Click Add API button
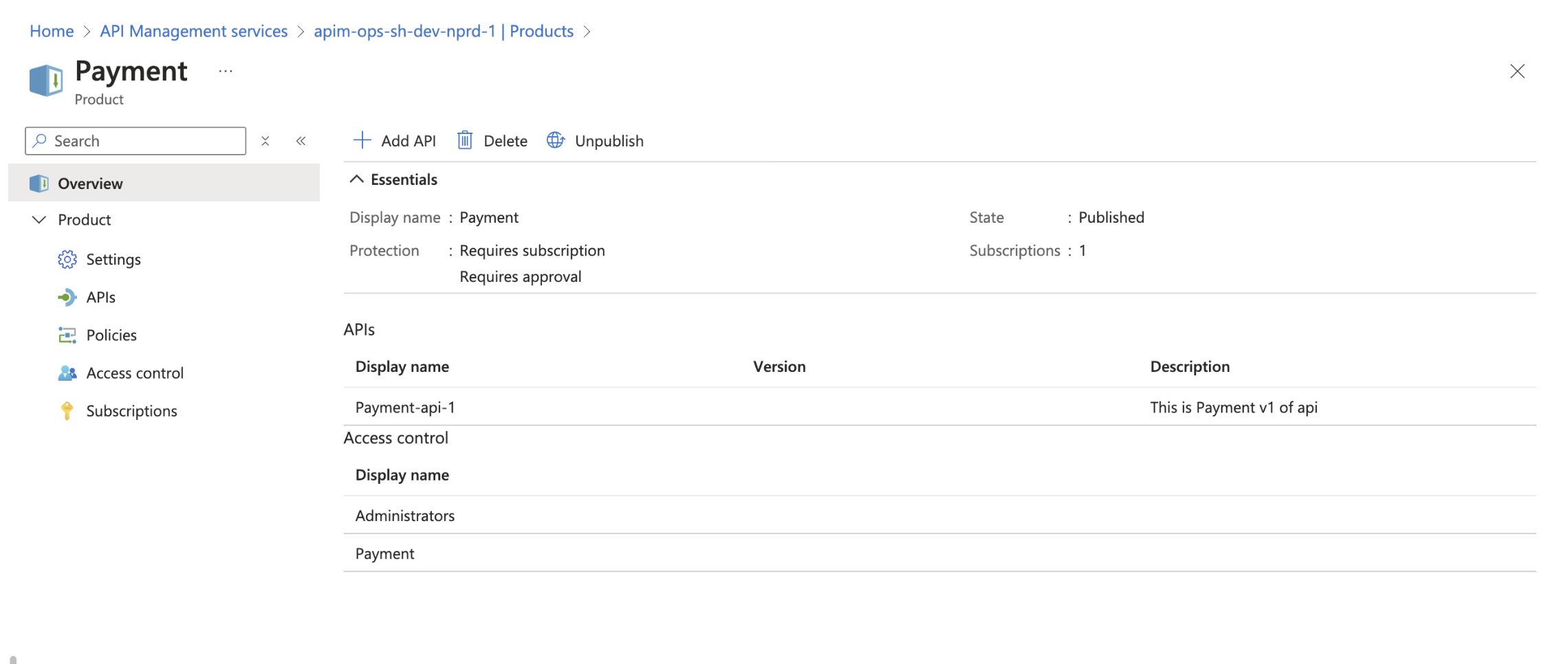Image resolution: width=1568 pixels, height=664 pixels. [x=395, y=141]
